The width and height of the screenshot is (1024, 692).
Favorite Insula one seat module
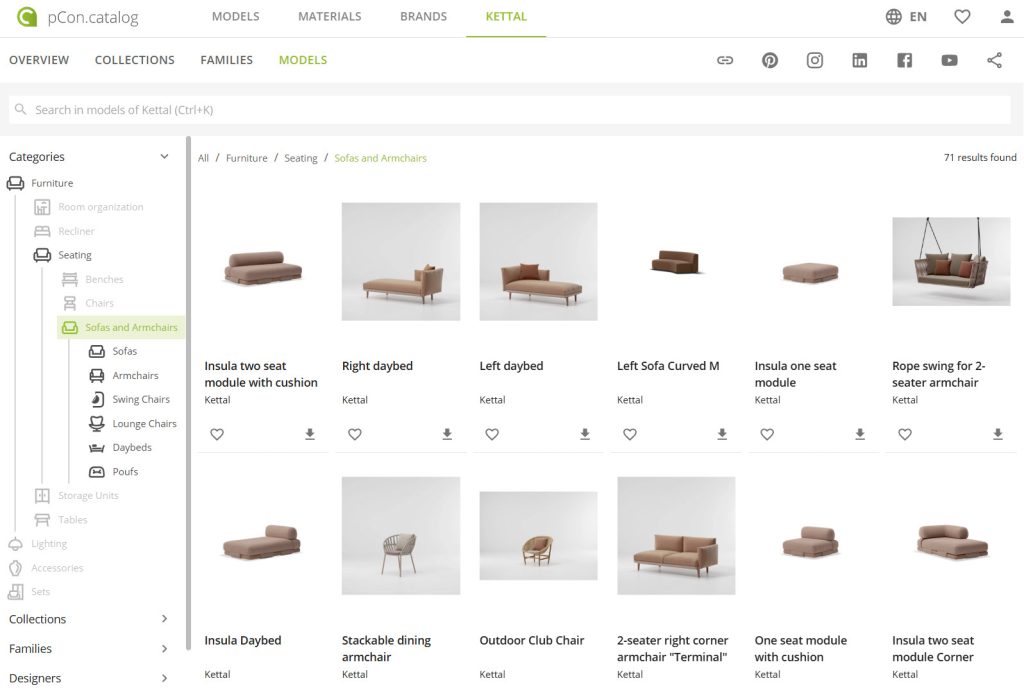[767, 434]
